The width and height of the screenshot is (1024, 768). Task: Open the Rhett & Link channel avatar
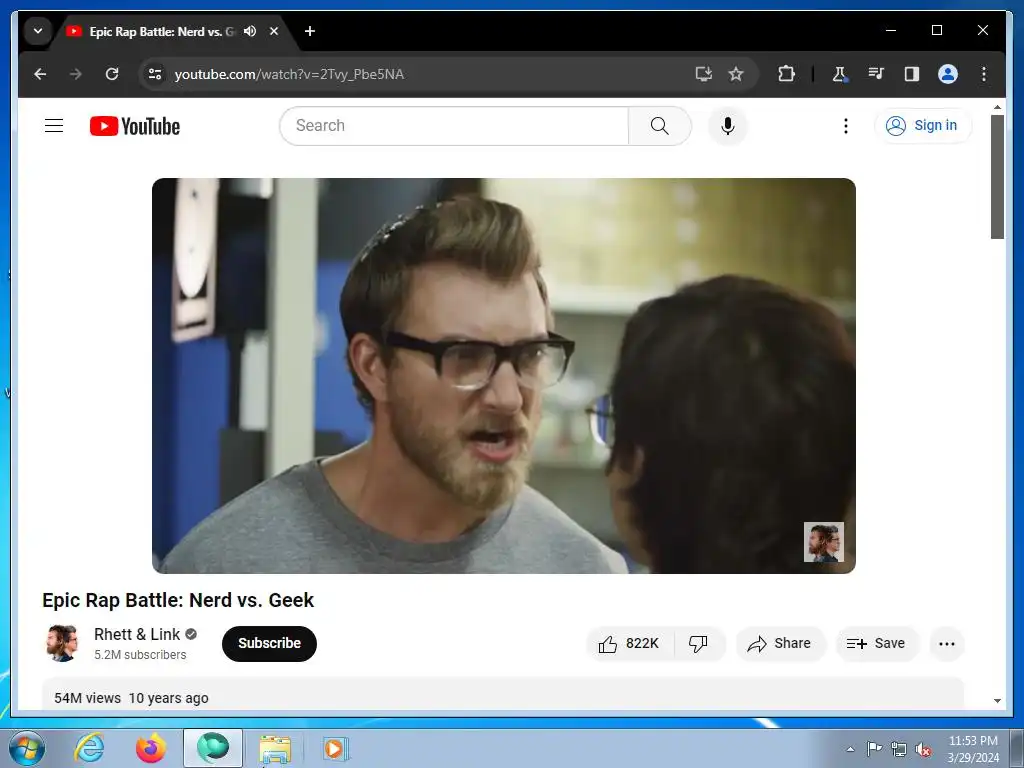(x=62, y=643)
